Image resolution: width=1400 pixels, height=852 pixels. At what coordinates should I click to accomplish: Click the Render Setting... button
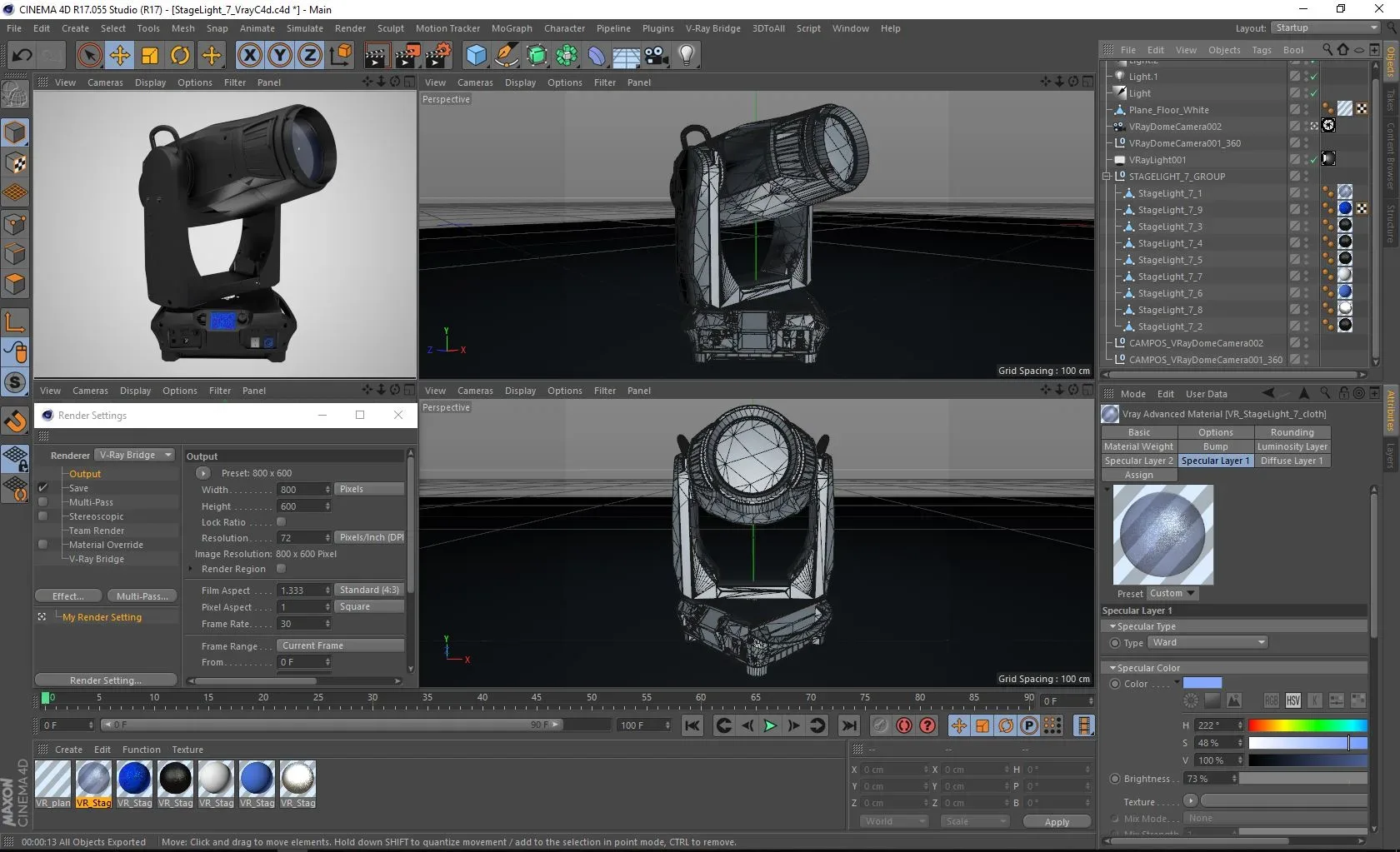[106, 680]
